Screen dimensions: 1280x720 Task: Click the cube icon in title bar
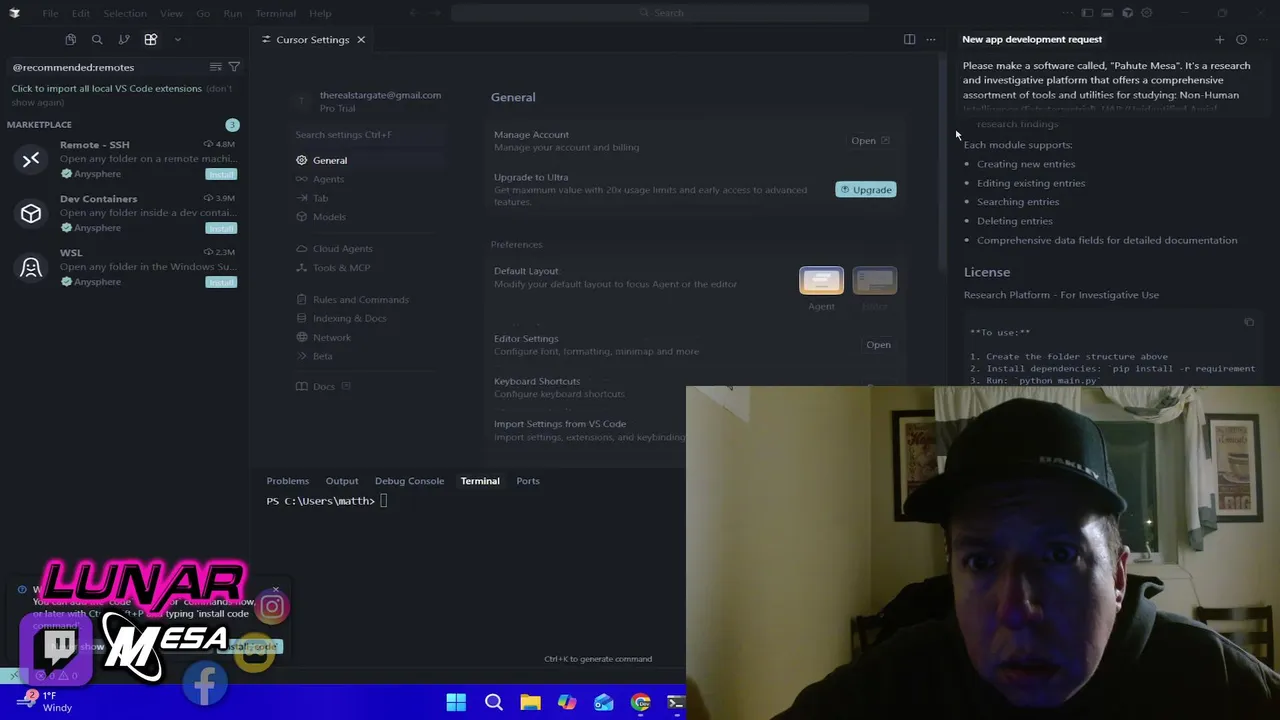point(1127,13)
